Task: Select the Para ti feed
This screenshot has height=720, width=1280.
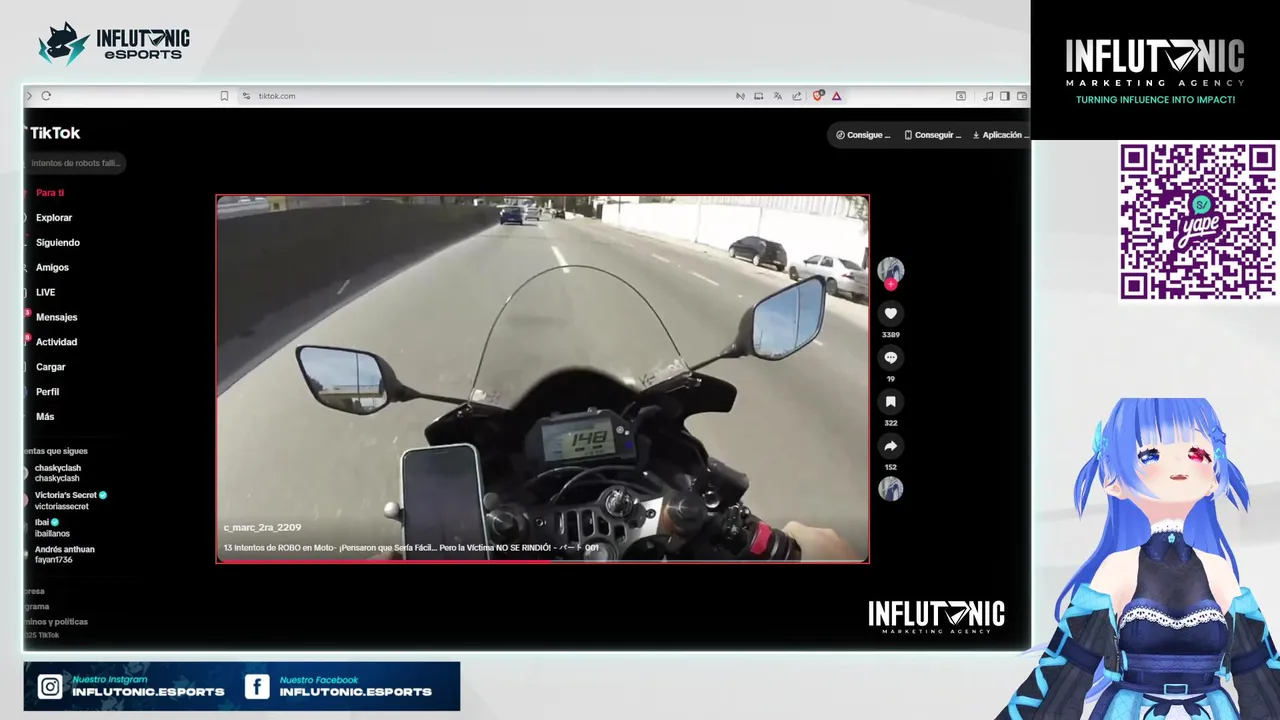Action: pyautogui.click(x=49, y=193)
